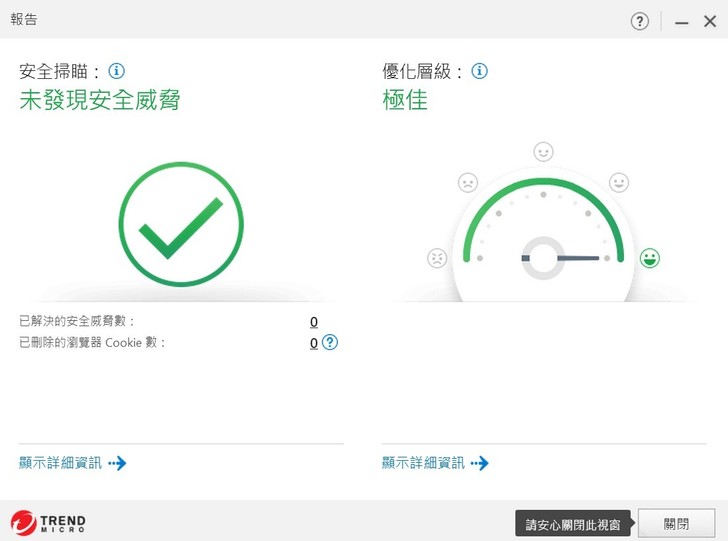
Task: Click the green happy face on gauge
Action: pyautogui.click(x=650, y=258)
